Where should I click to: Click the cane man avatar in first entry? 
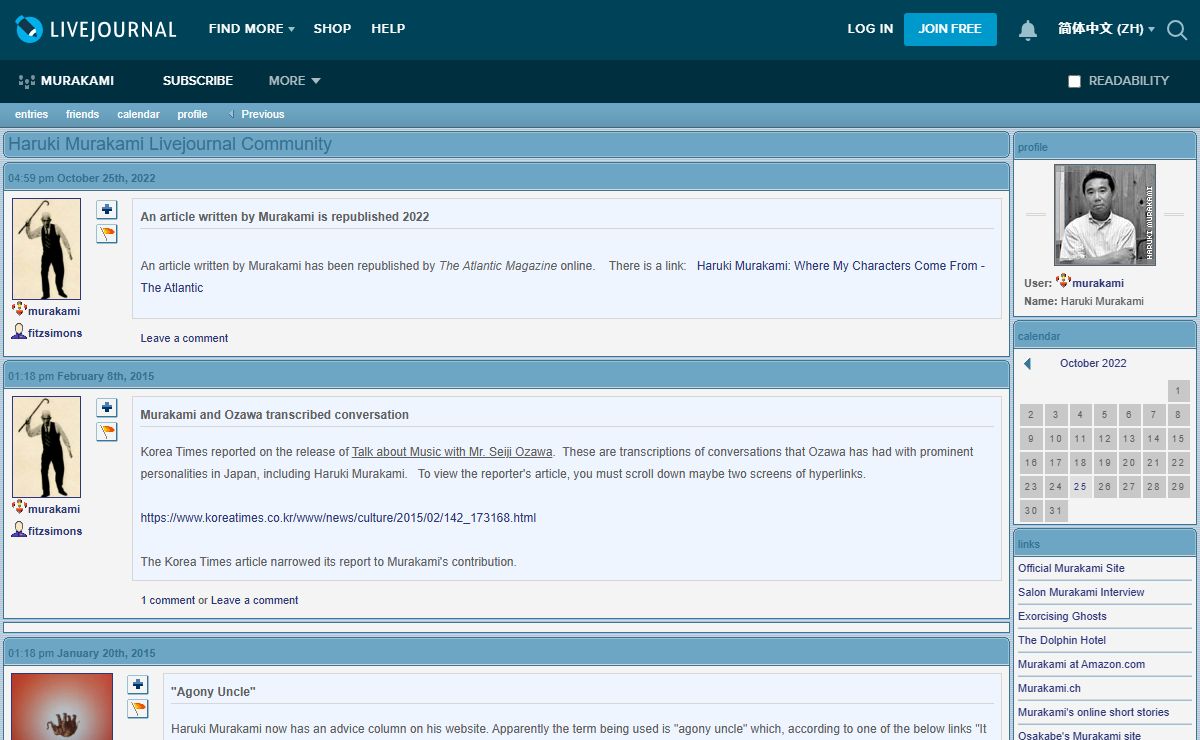tap(46, 249)
